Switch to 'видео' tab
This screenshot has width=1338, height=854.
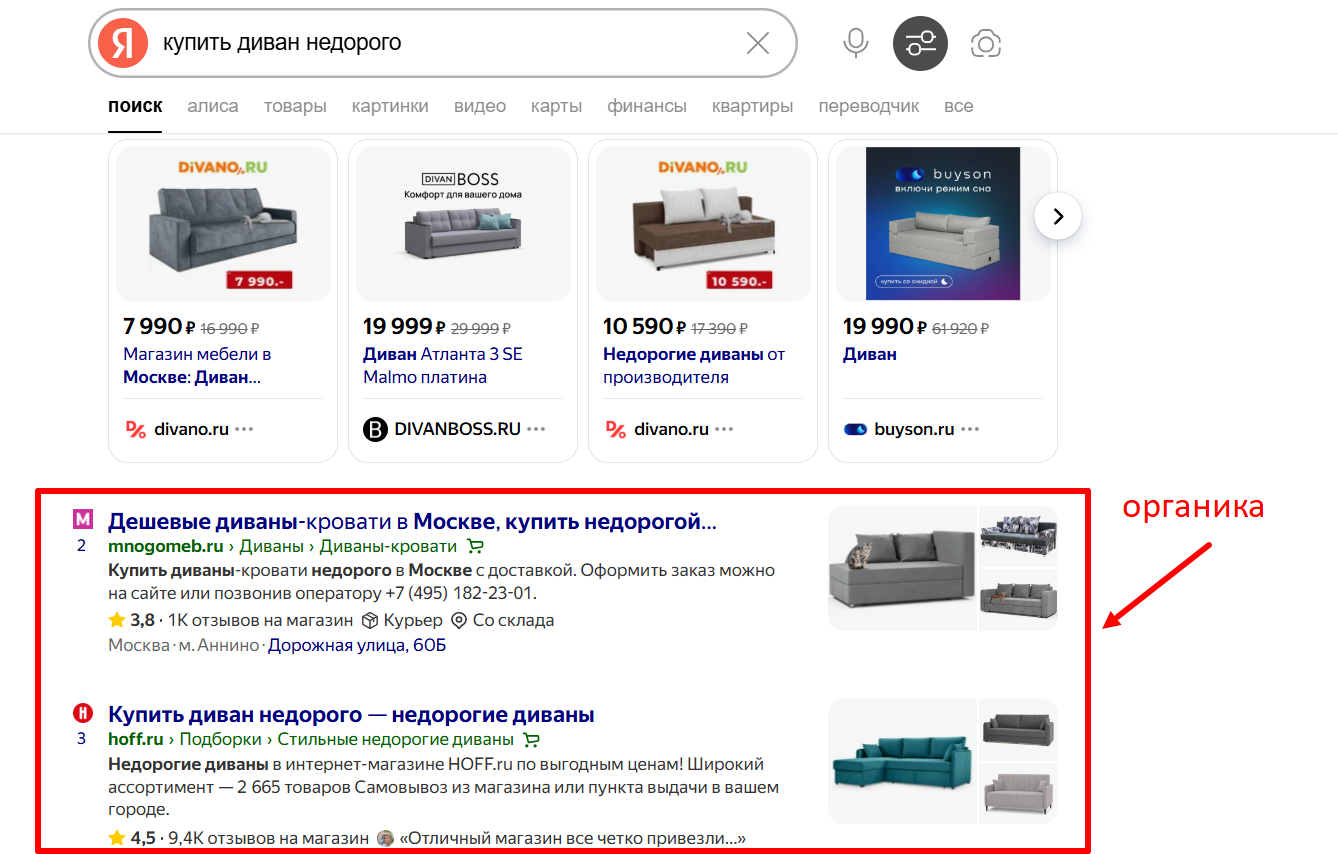(480, 106)
